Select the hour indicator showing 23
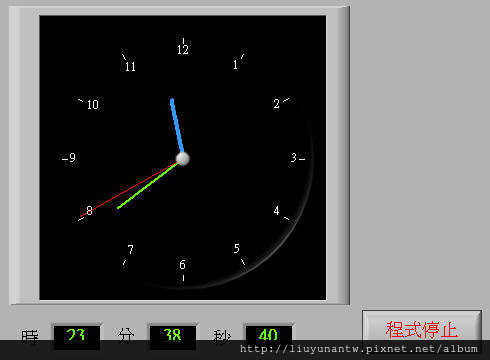 [x=76, y=336]
